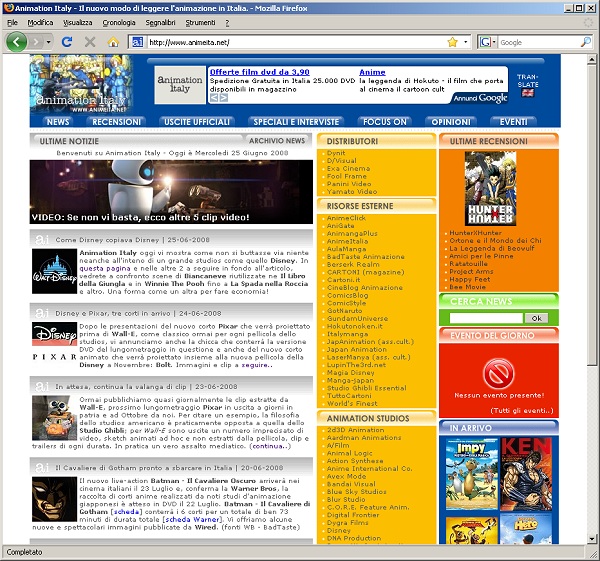Open the address bar history dropdown
This screenshot has width=600, height=561.
pos(465,42)
